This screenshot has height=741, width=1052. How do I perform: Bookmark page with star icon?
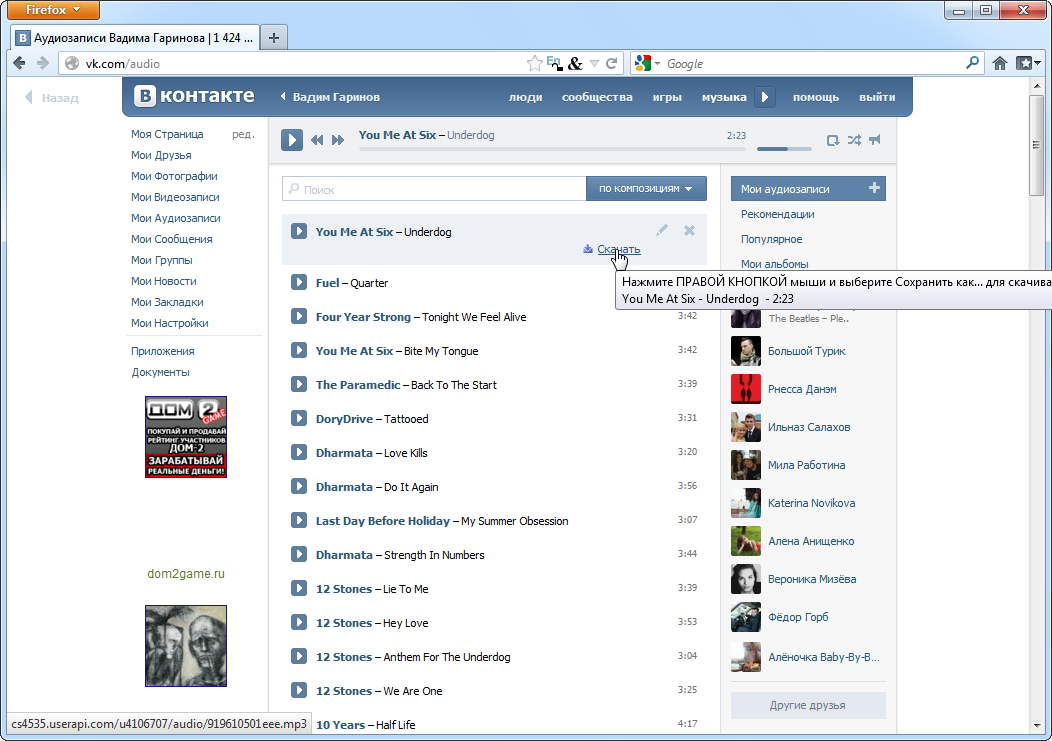(x=535, y=63)
